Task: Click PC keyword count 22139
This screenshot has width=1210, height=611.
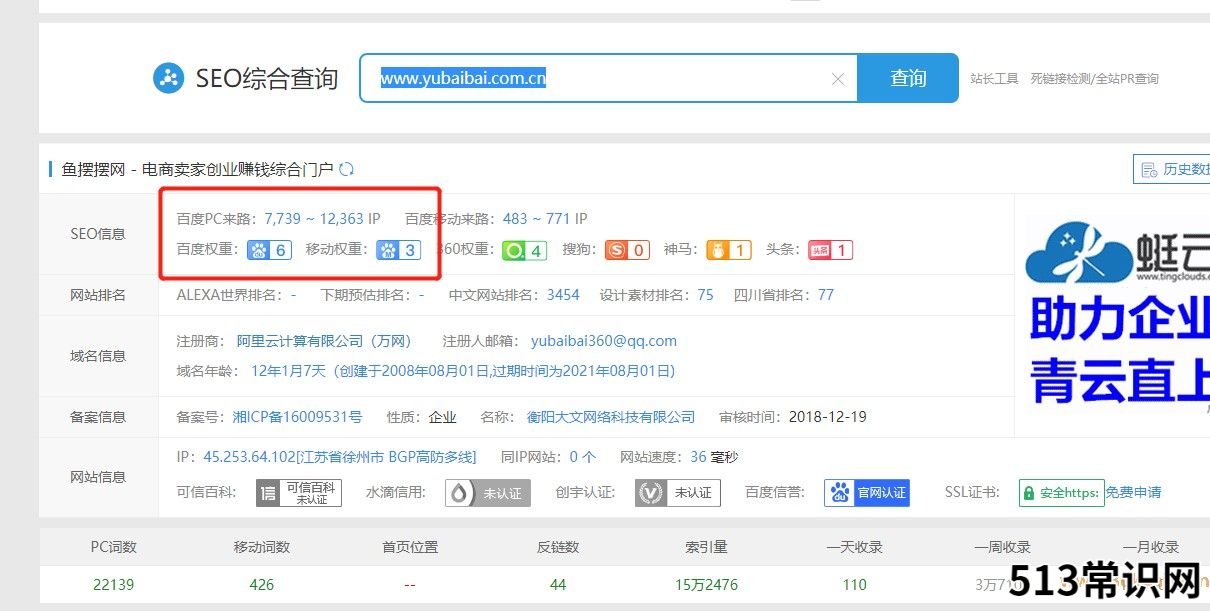Action: (x=113, y=585)
